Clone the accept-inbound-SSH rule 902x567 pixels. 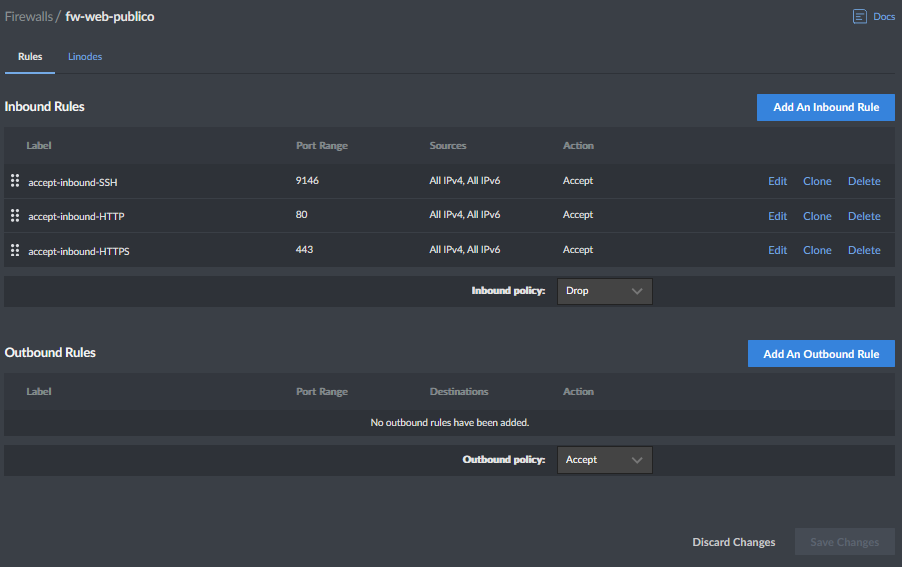(817, 182)
